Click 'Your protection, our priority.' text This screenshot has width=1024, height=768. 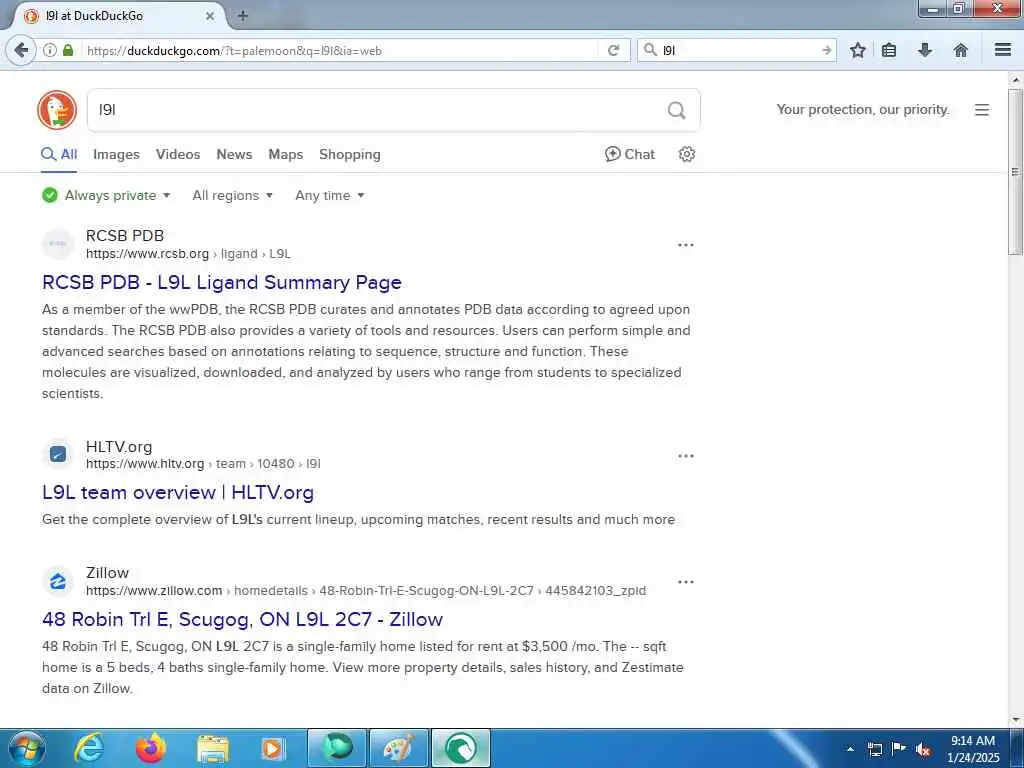(x=863, y=110)
